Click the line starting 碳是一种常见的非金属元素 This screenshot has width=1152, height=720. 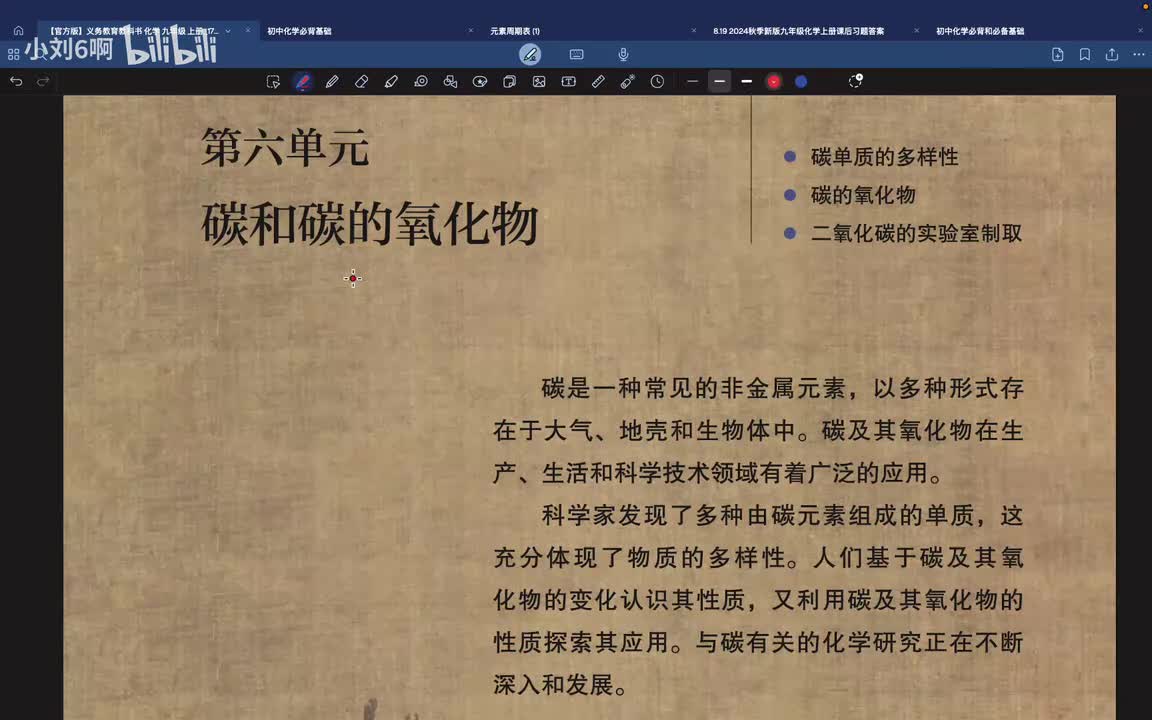782,388
